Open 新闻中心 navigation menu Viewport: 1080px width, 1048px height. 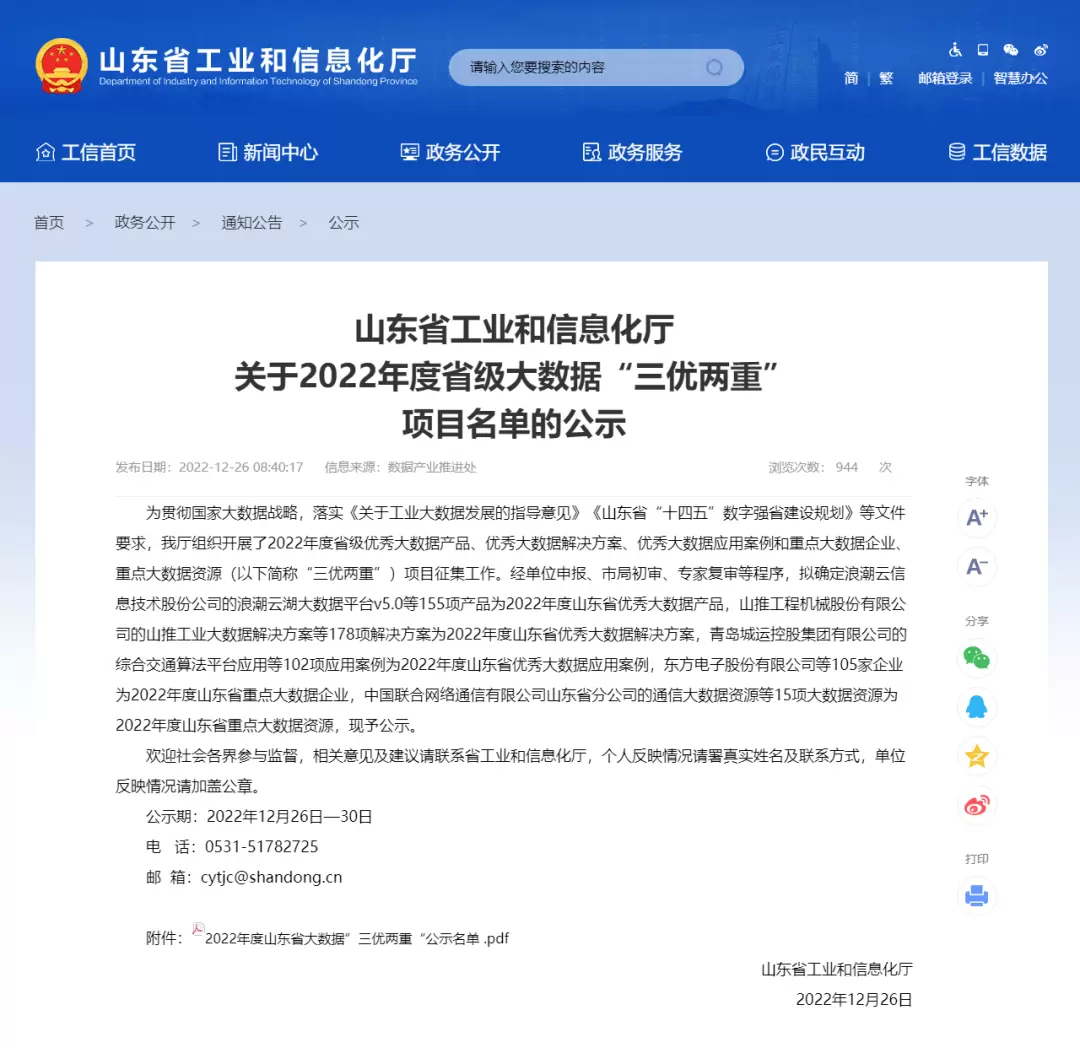(x=267, y=152)
